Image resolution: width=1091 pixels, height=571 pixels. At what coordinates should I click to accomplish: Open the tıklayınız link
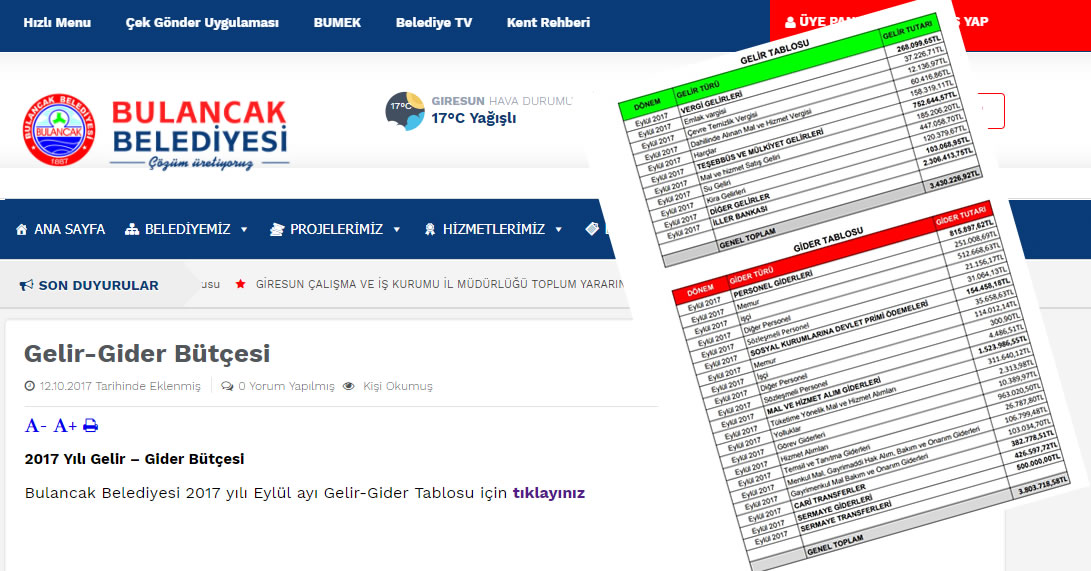click(548, 493)
